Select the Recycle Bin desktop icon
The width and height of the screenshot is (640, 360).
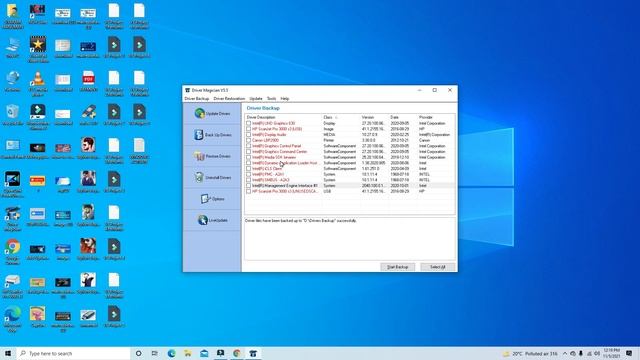(13, 115)
